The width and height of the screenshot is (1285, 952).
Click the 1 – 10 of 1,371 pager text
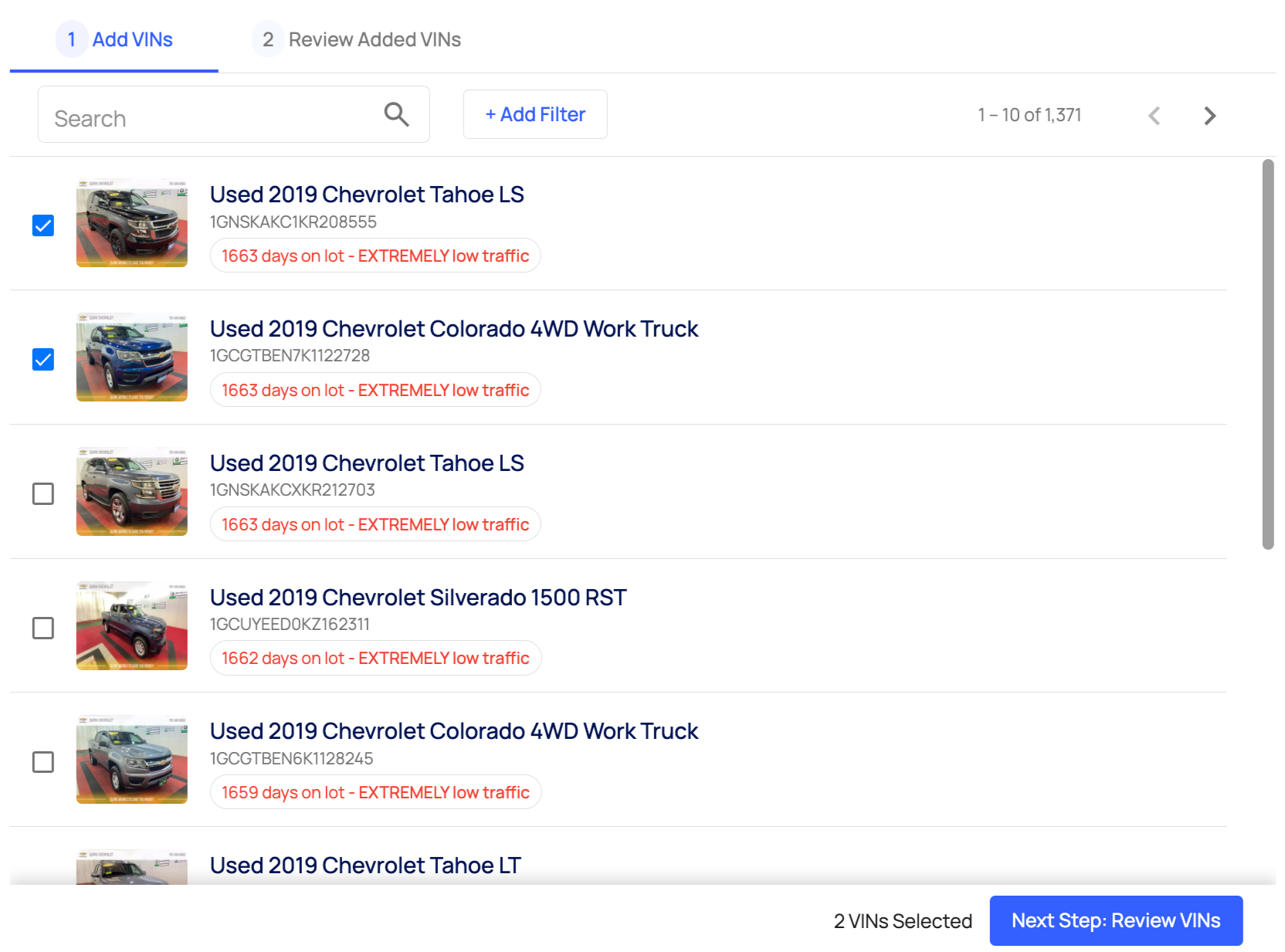click(x=1029, y=115)
